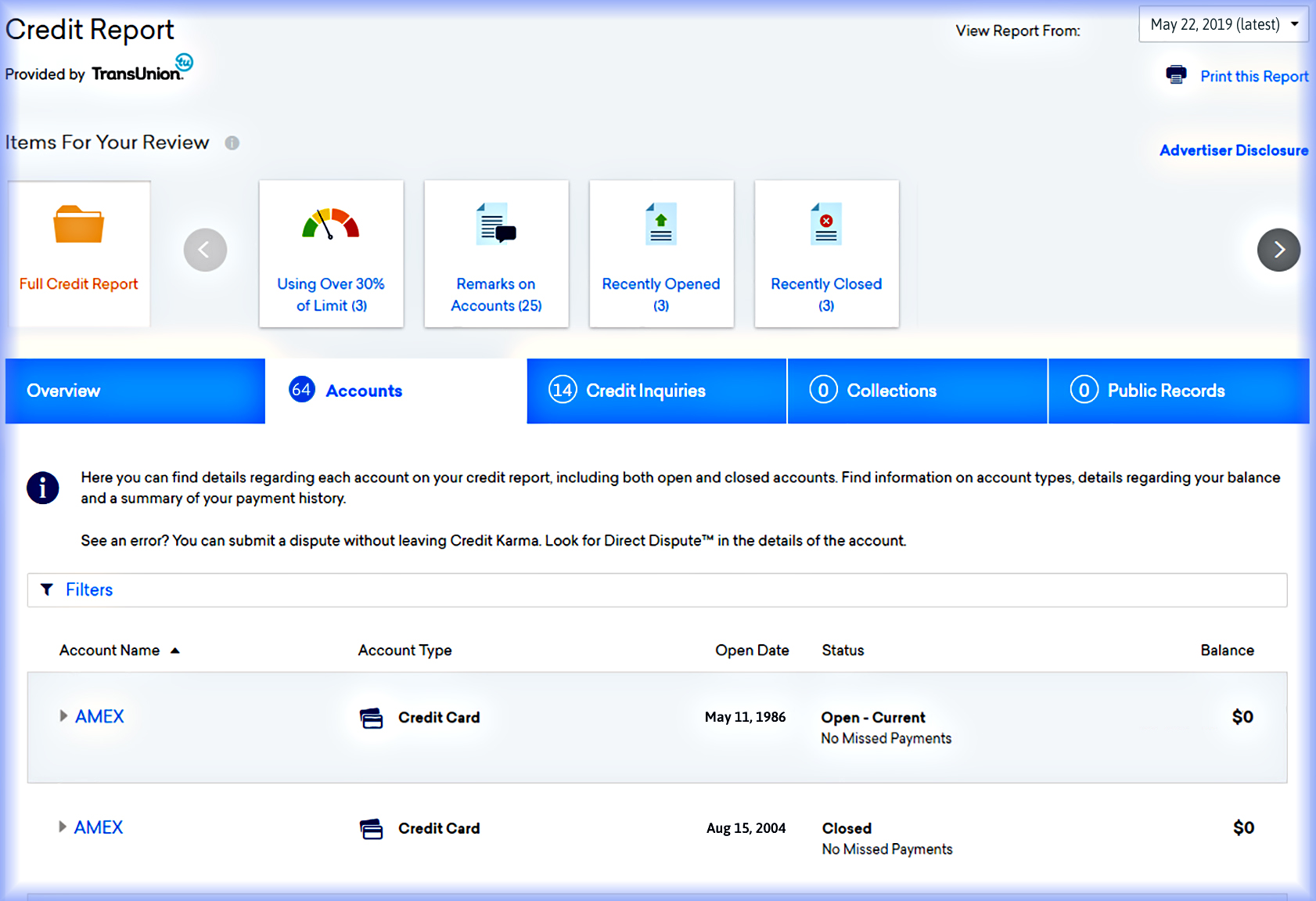Open the Advertiser Disclosure link
Screen dimensions: 1316x901
pyautogui.click(x=1233, y=150)
